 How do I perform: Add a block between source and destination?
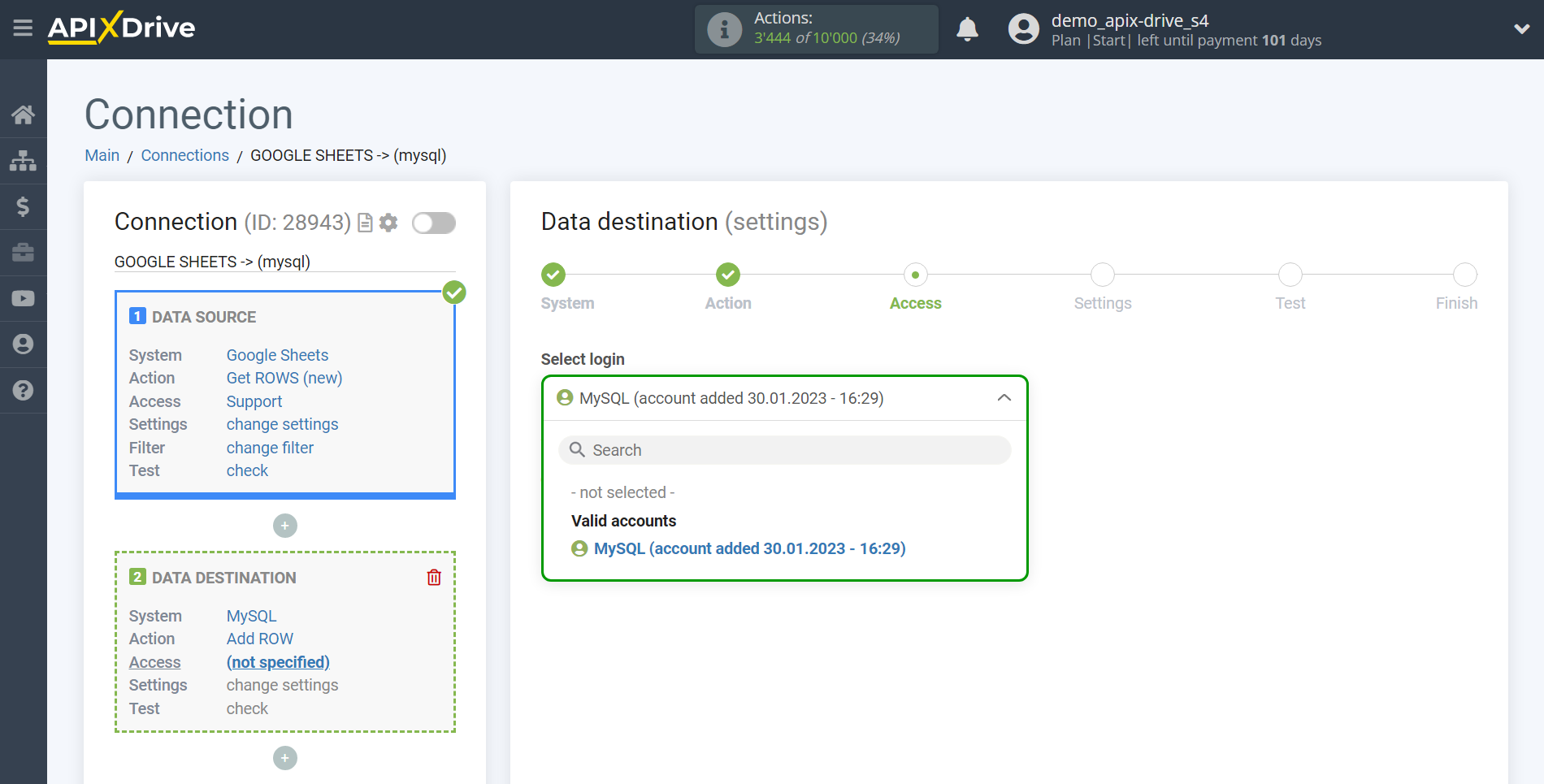pyautogui.click(x=285, y=526)
